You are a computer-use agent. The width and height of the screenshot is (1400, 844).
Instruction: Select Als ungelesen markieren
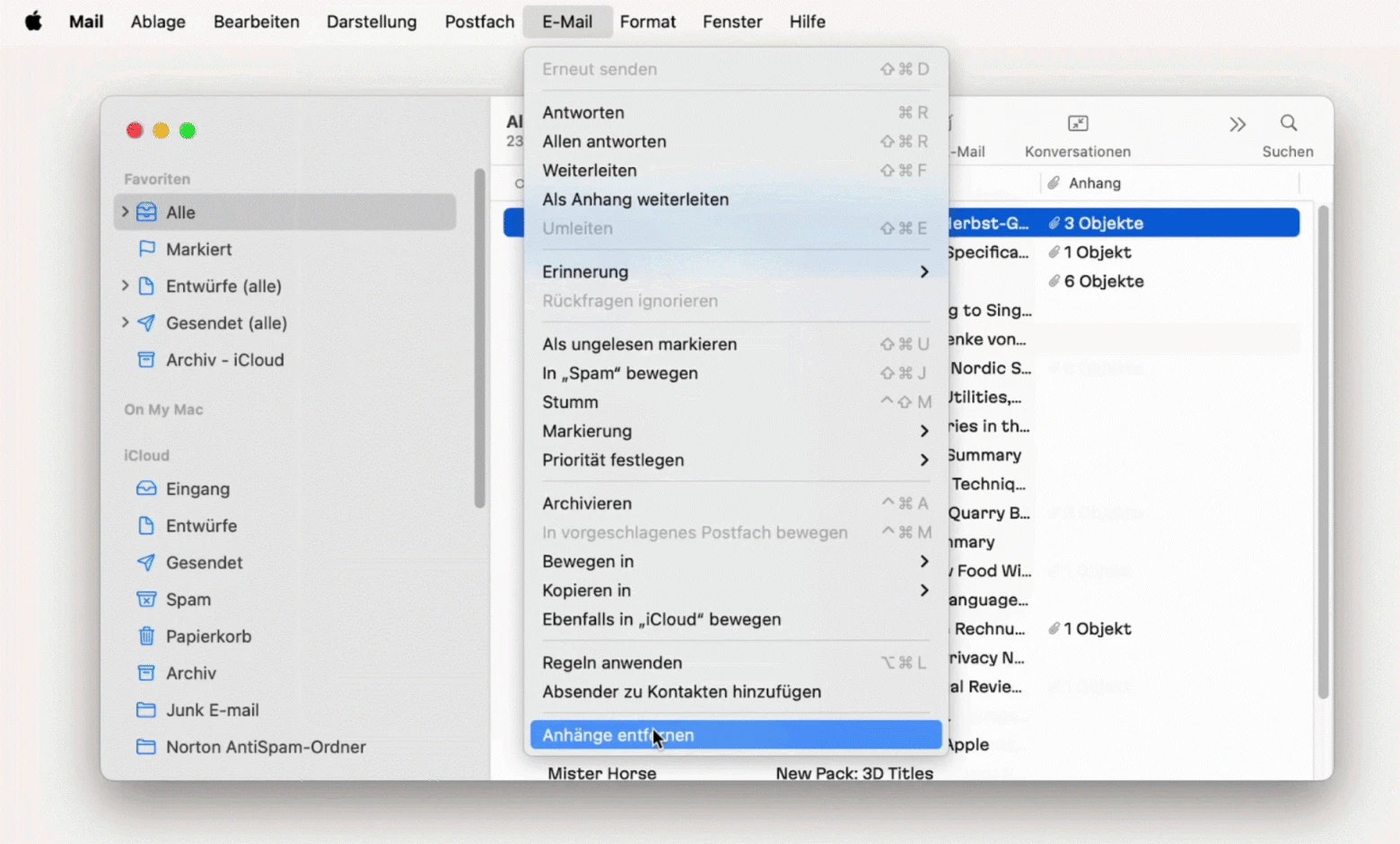pos(736,344)
